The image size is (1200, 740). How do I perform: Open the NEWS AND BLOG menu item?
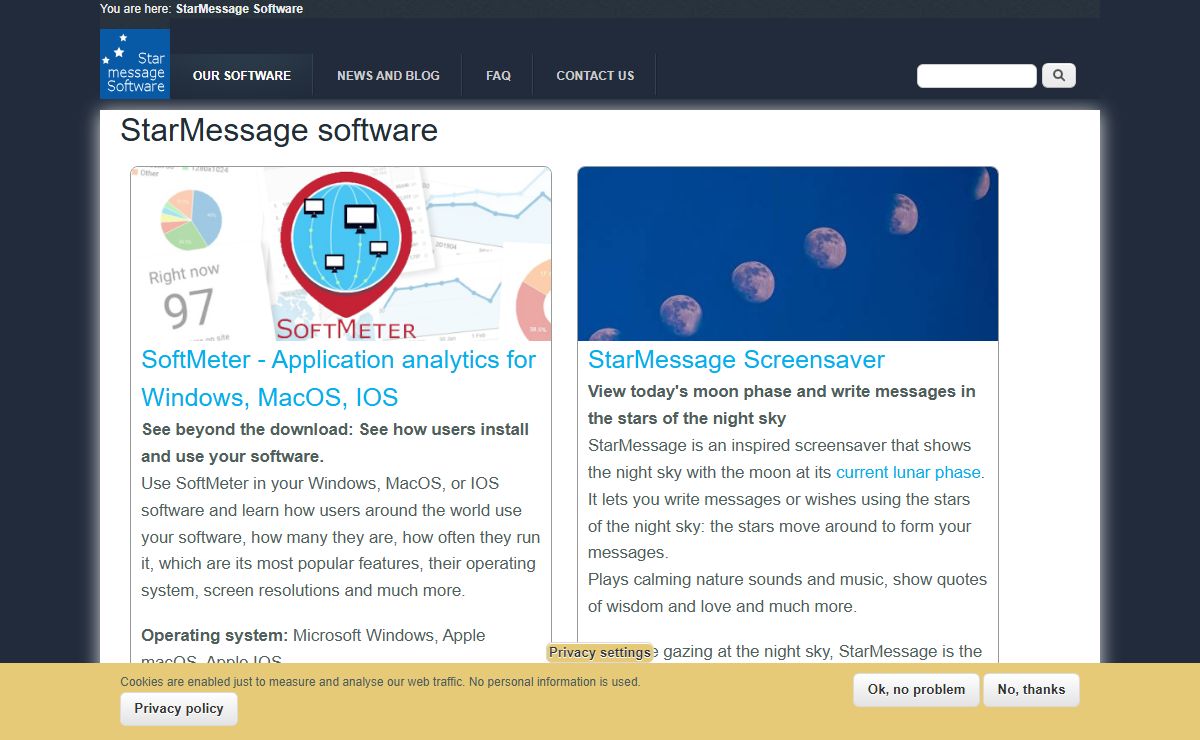(x=388, y=76)
